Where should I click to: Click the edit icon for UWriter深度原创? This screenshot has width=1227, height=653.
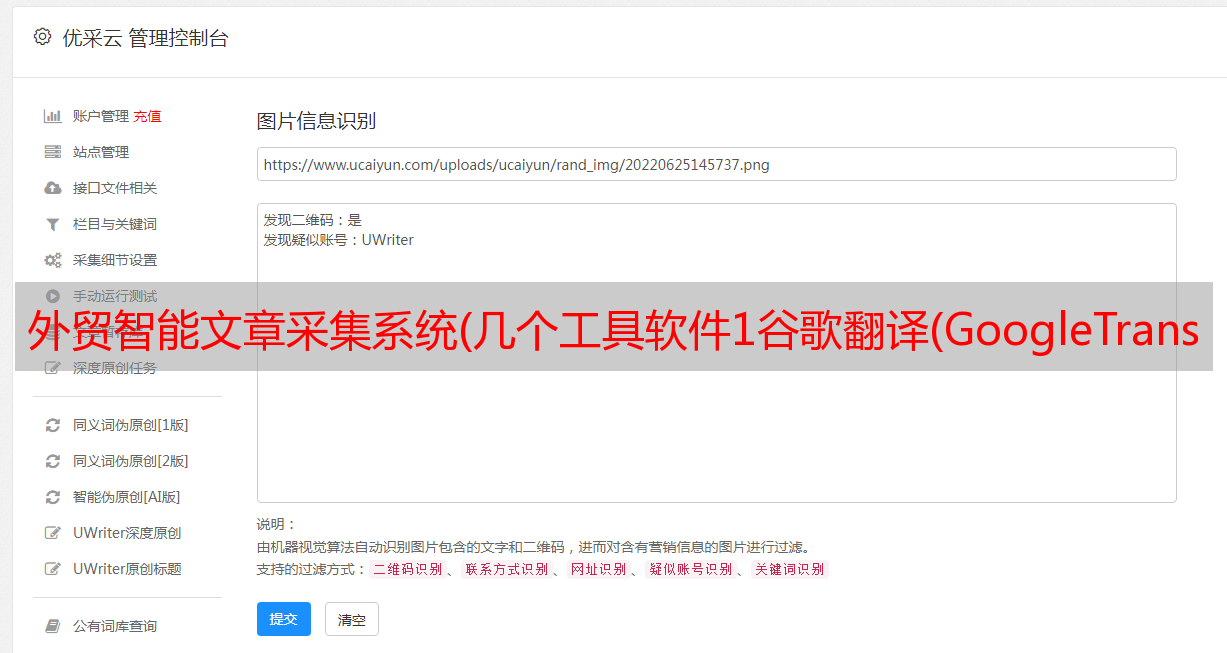(x=53, y=533)
